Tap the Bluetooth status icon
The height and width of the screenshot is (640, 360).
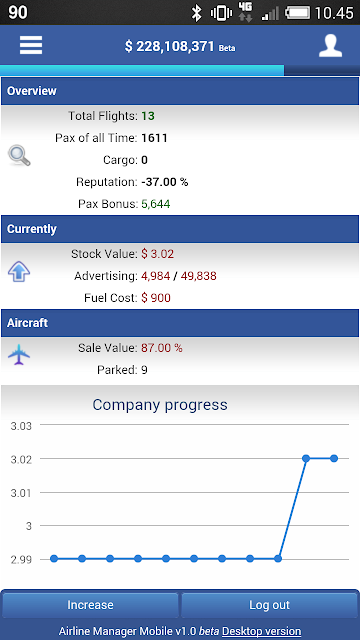click(197, 13)
